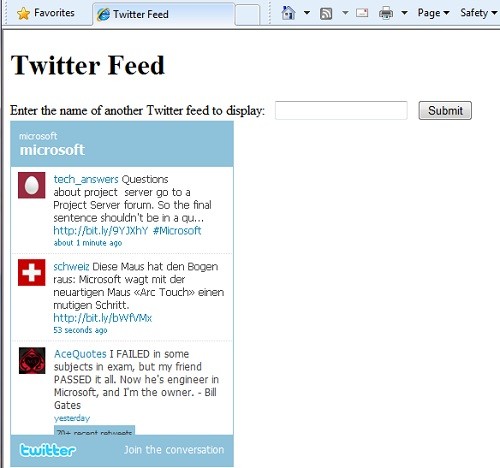This screenshot has width=500, height=468.
Task: Expand the feeds dropdown arrow
Action: [x=345, y=13]
